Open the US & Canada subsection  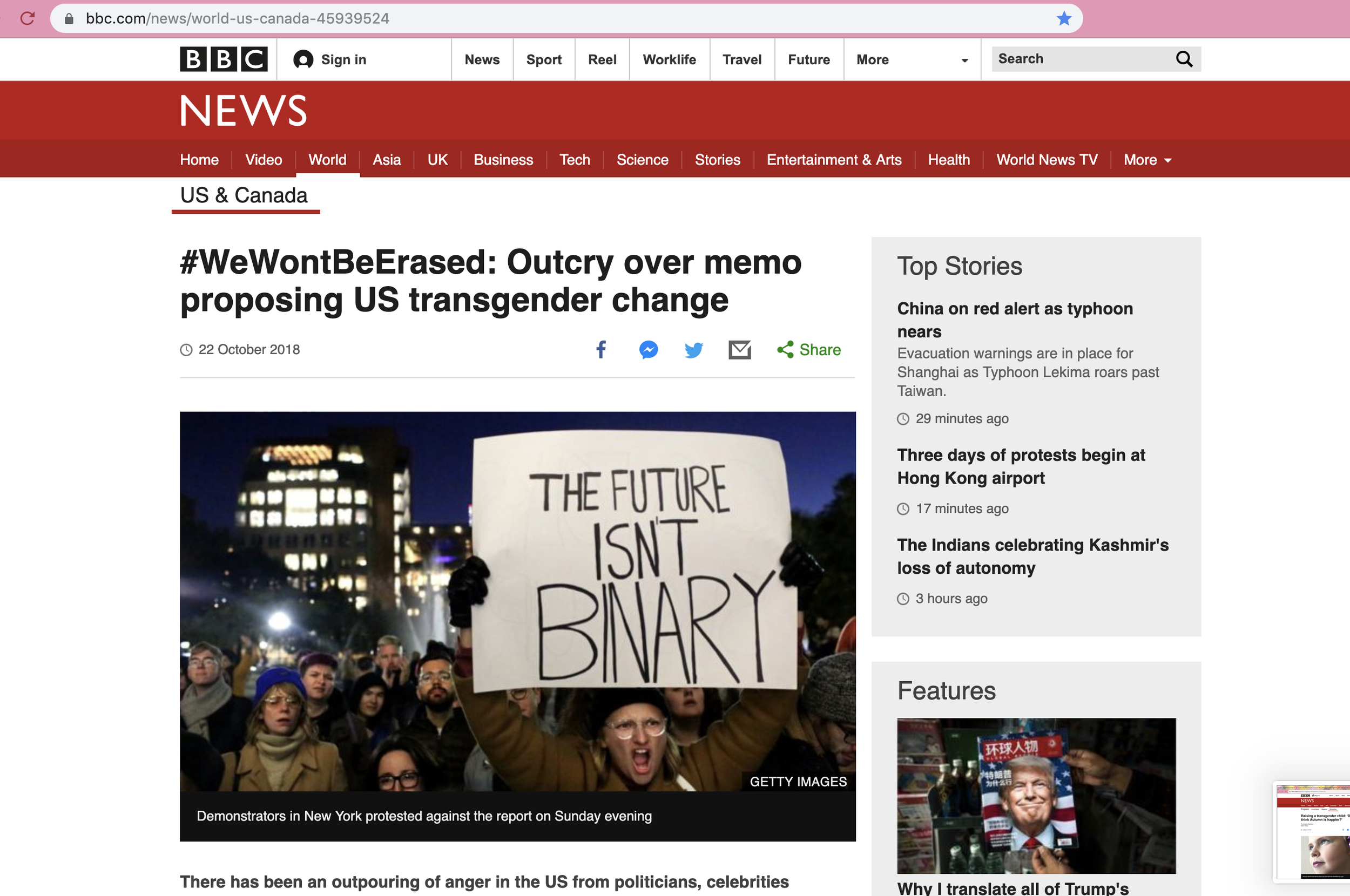pyautogui.click(x=244, y=195)
